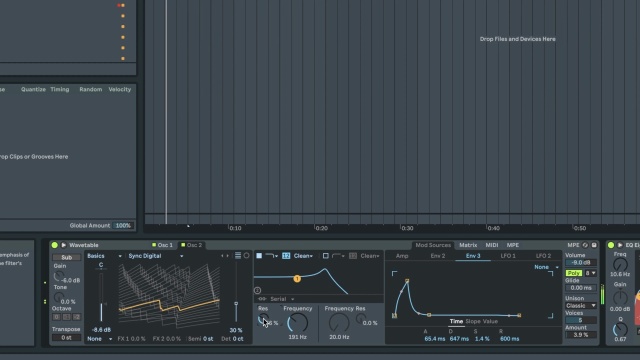Screen dimensions: 640x360
Task: Click the Sub Gain knob
Action: pos(58,277)
